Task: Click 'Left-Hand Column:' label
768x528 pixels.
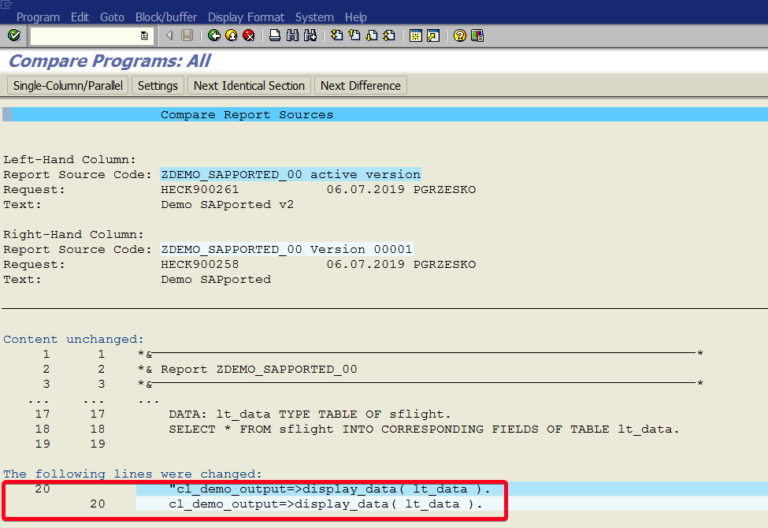Action: (70, 160)
